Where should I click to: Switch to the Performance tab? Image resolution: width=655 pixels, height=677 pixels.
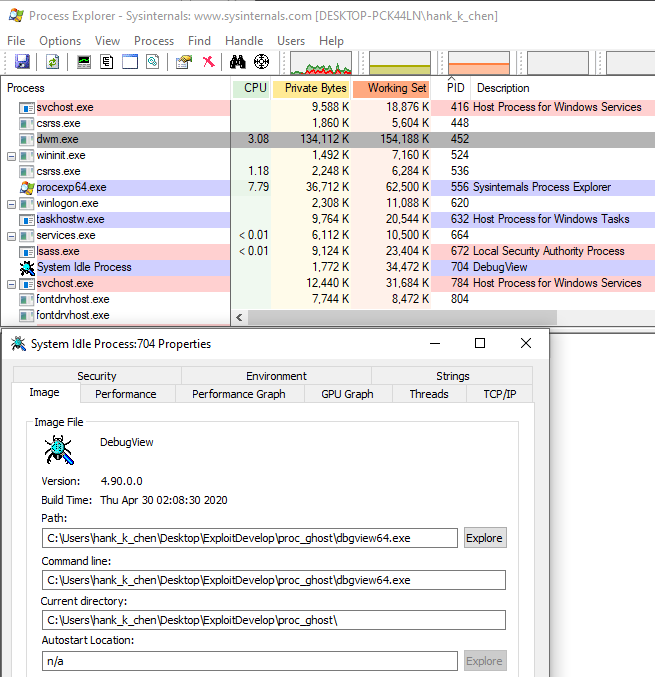click(126, 394)
